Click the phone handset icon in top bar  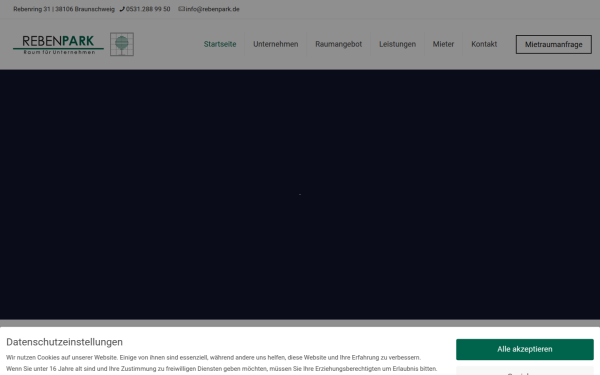122,9
